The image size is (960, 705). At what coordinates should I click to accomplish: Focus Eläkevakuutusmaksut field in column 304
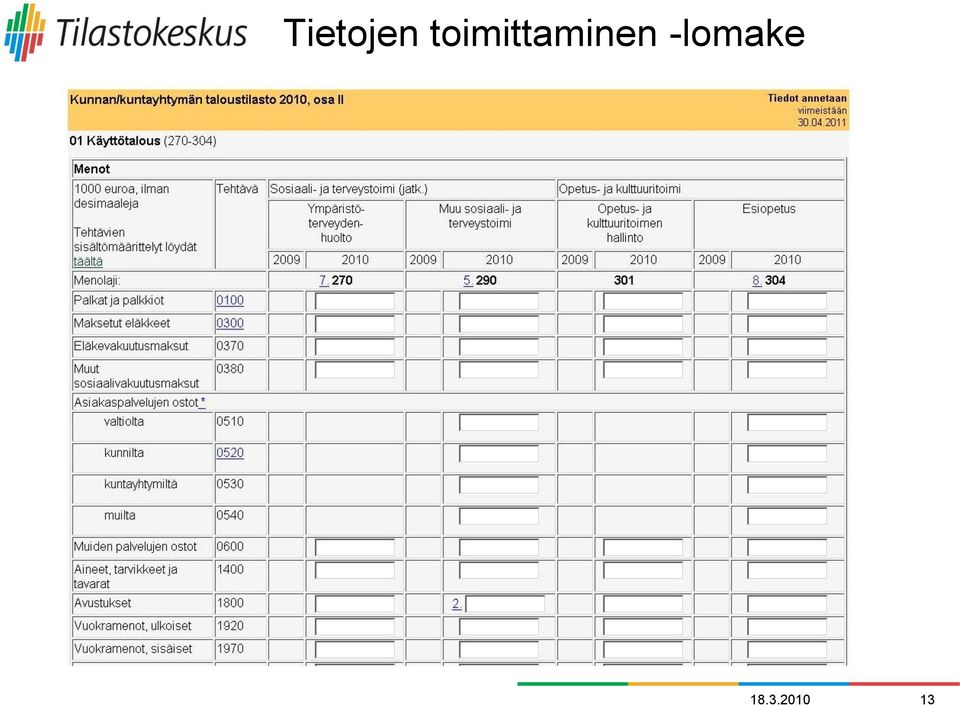[787, 347]
